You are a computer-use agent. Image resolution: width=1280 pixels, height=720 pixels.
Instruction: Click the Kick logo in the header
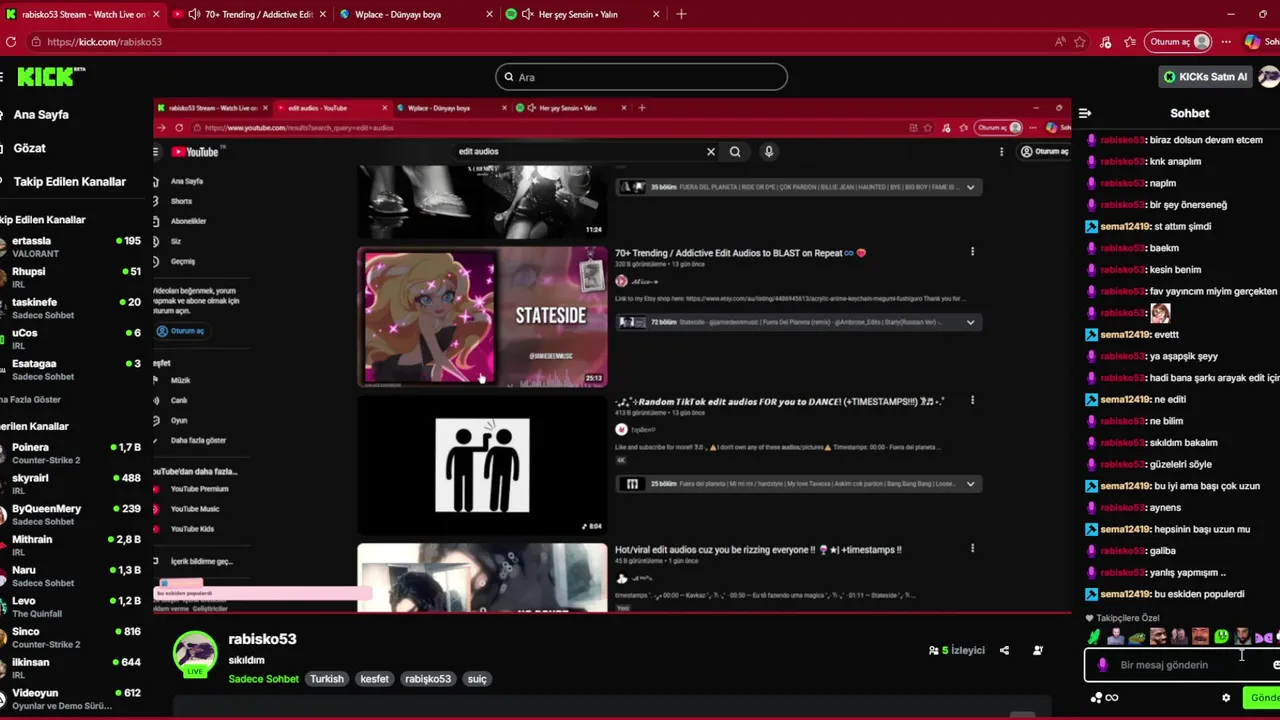coord(50,77)
